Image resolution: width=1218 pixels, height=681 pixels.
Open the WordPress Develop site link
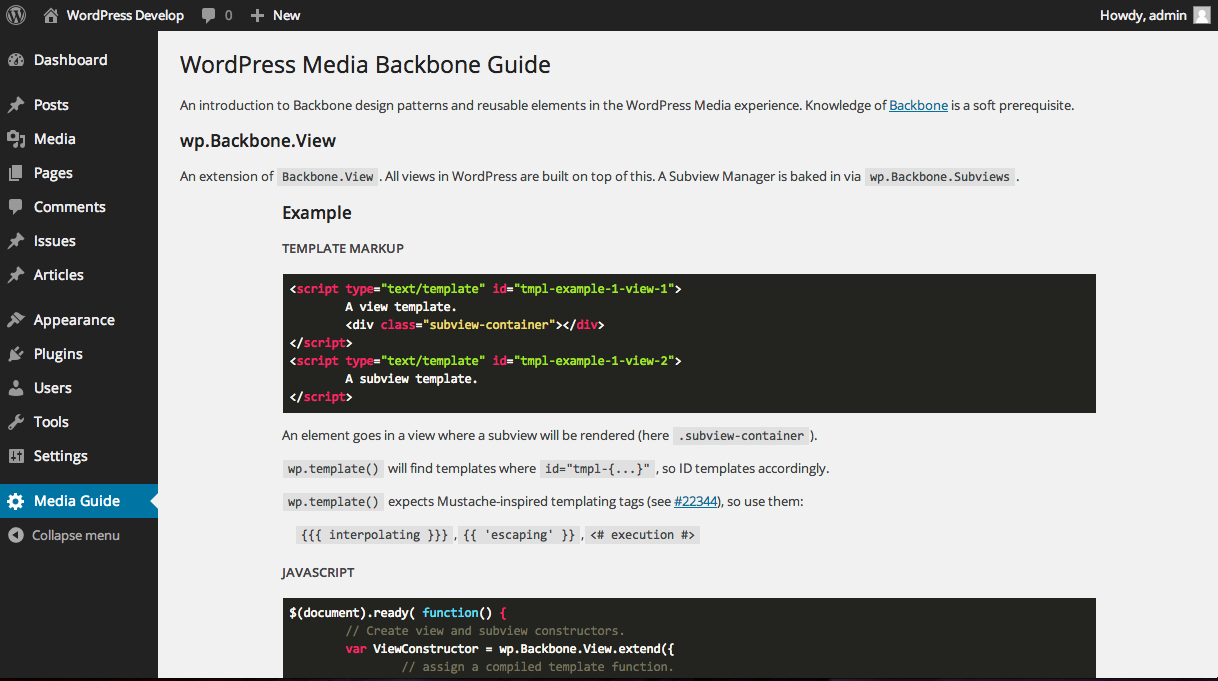click(x=125, y=15)
